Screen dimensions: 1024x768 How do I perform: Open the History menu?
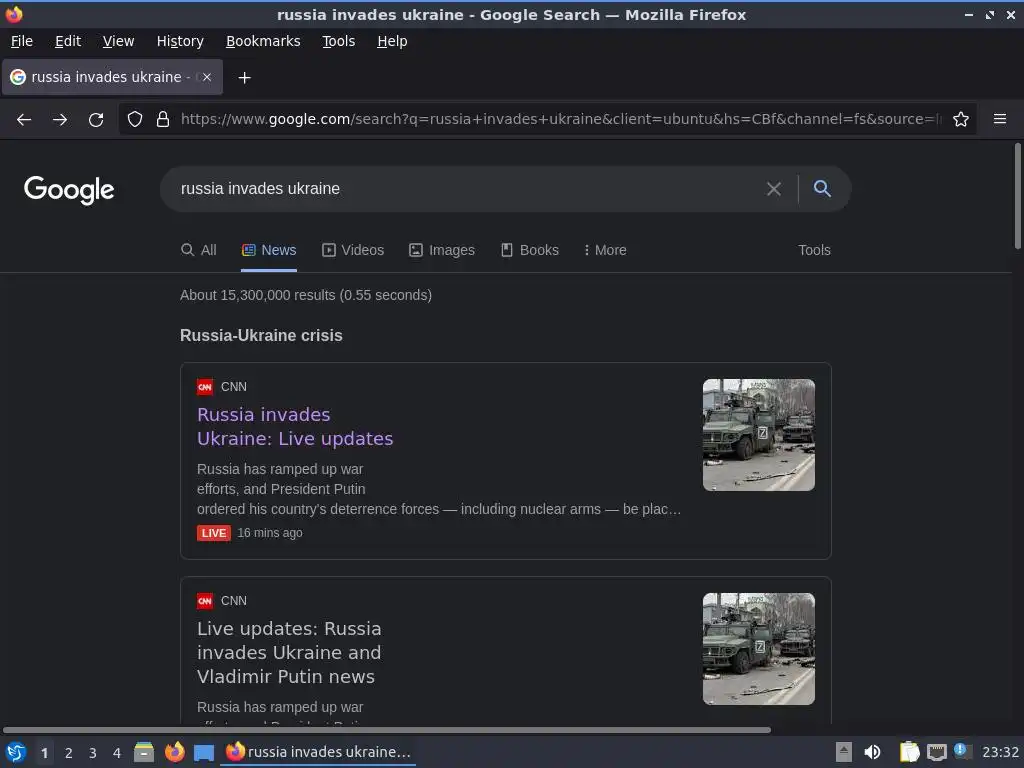pos(180,41)
